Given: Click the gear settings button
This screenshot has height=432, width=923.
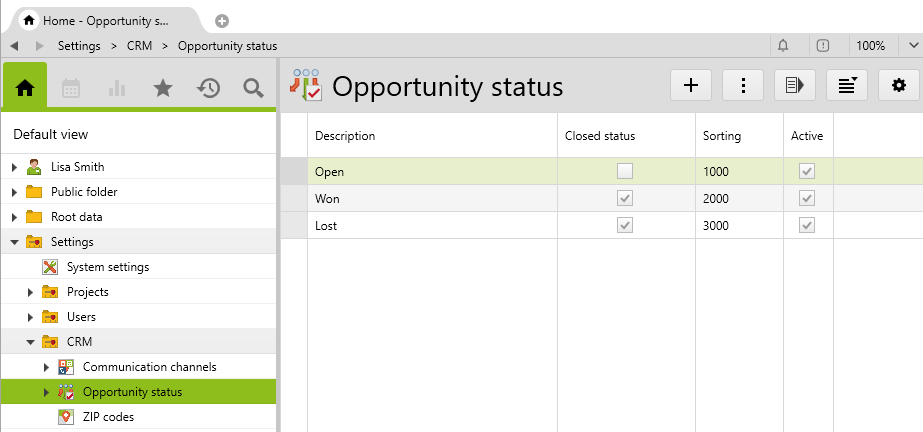Looking at the screenshot, I should (898, 86).
